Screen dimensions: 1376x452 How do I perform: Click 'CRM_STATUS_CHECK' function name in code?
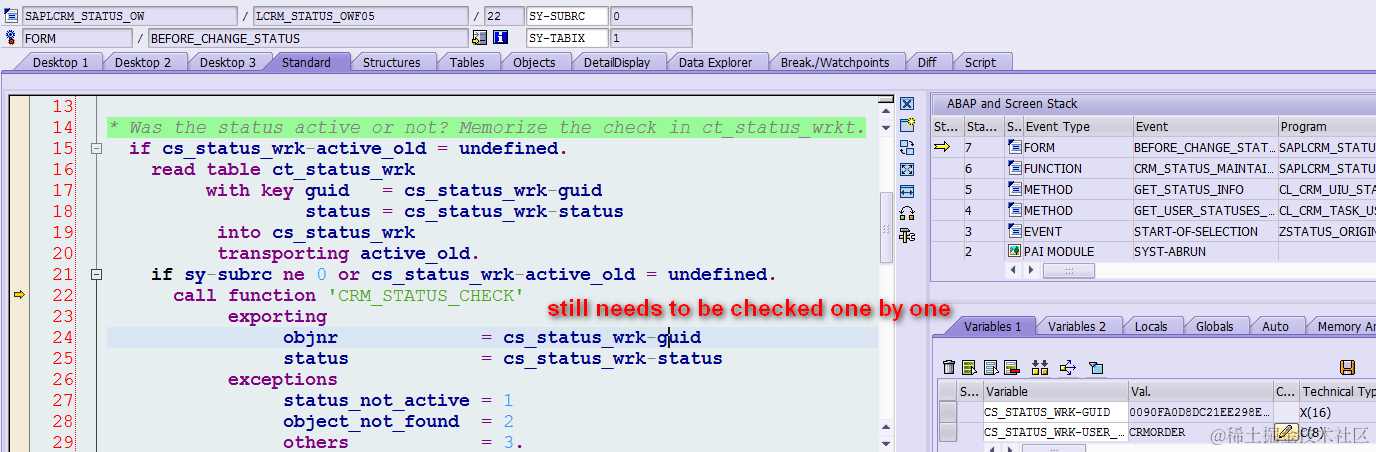[424, 295]
